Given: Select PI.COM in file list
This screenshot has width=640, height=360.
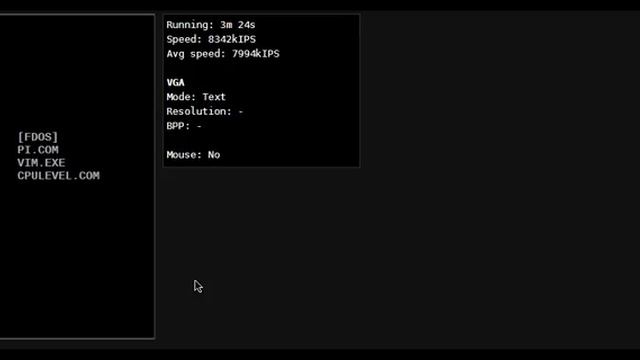Looking at the screenshot, I should tap(38, 150).
